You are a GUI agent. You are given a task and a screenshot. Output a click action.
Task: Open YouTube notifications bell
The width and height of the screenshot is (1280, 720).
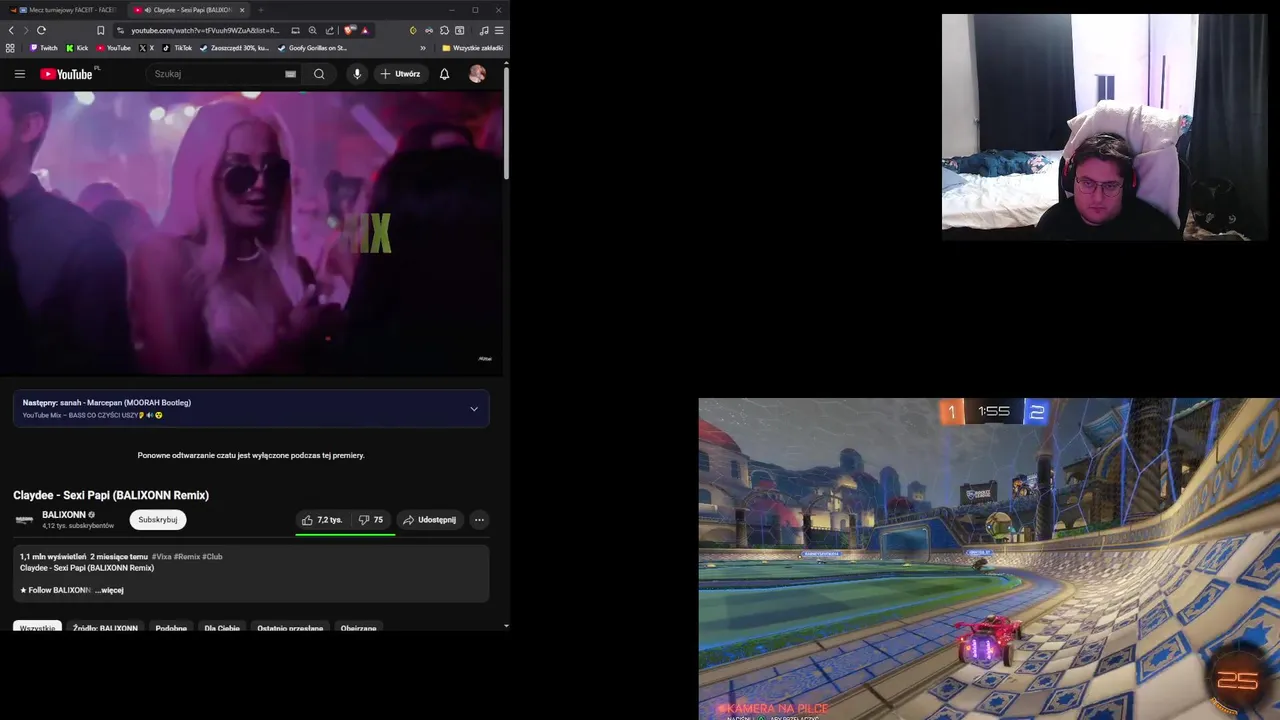[444, 74]
